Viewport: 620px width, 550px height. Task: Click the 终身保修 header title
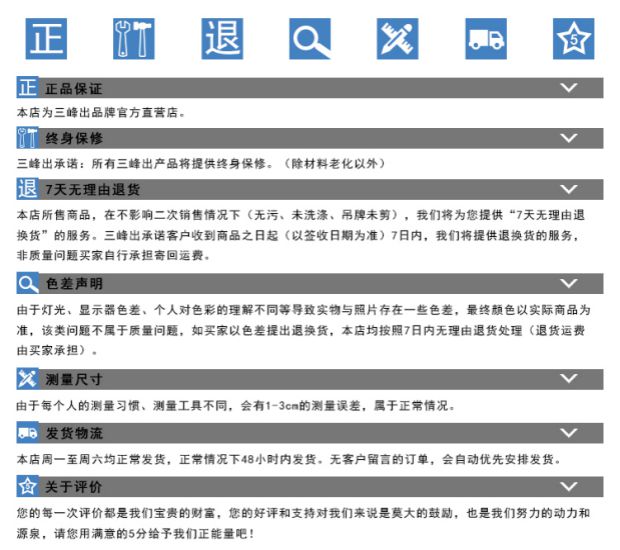[x=74, y=138]
